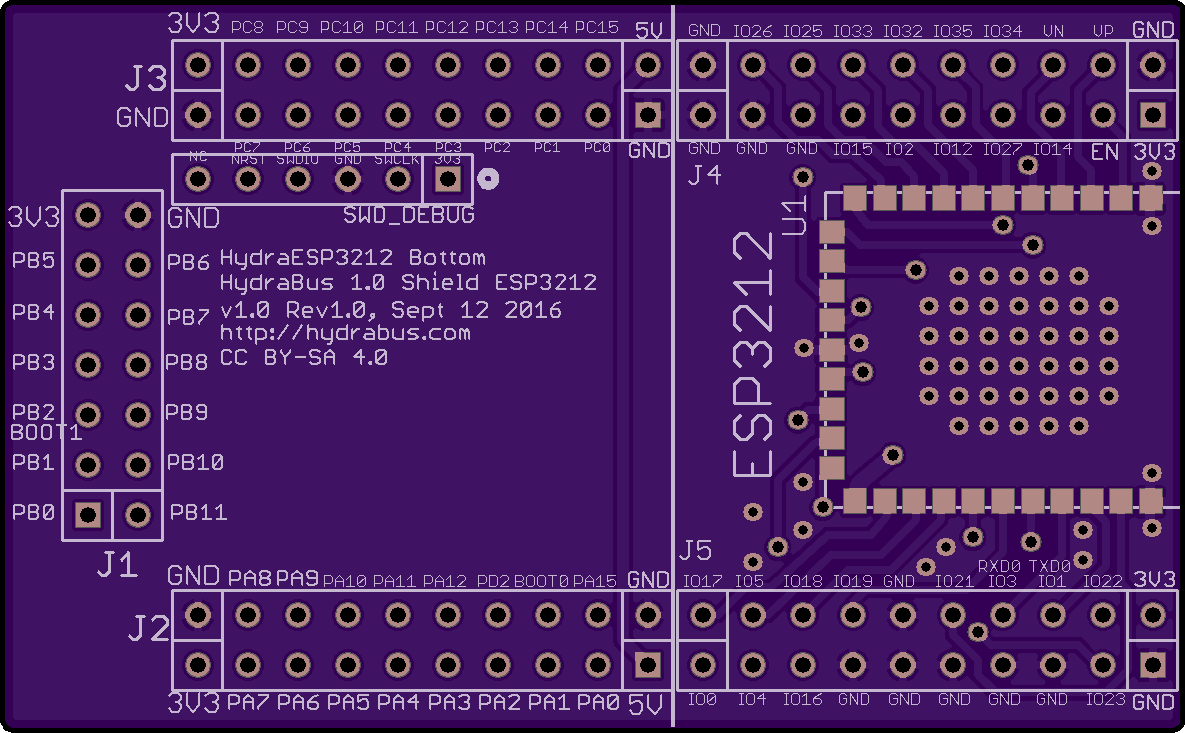Click the IO23 pin label
The width and height of the screenshot is (1185, 733).
[1106, 699]
